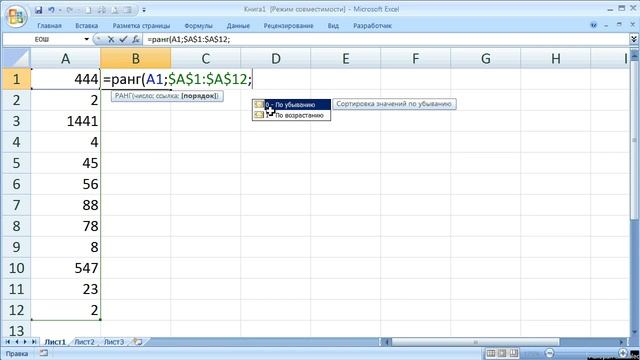Click the Excel Help question mark icon
The height and width of the screenshot is (360, 640).
point(593,25)
